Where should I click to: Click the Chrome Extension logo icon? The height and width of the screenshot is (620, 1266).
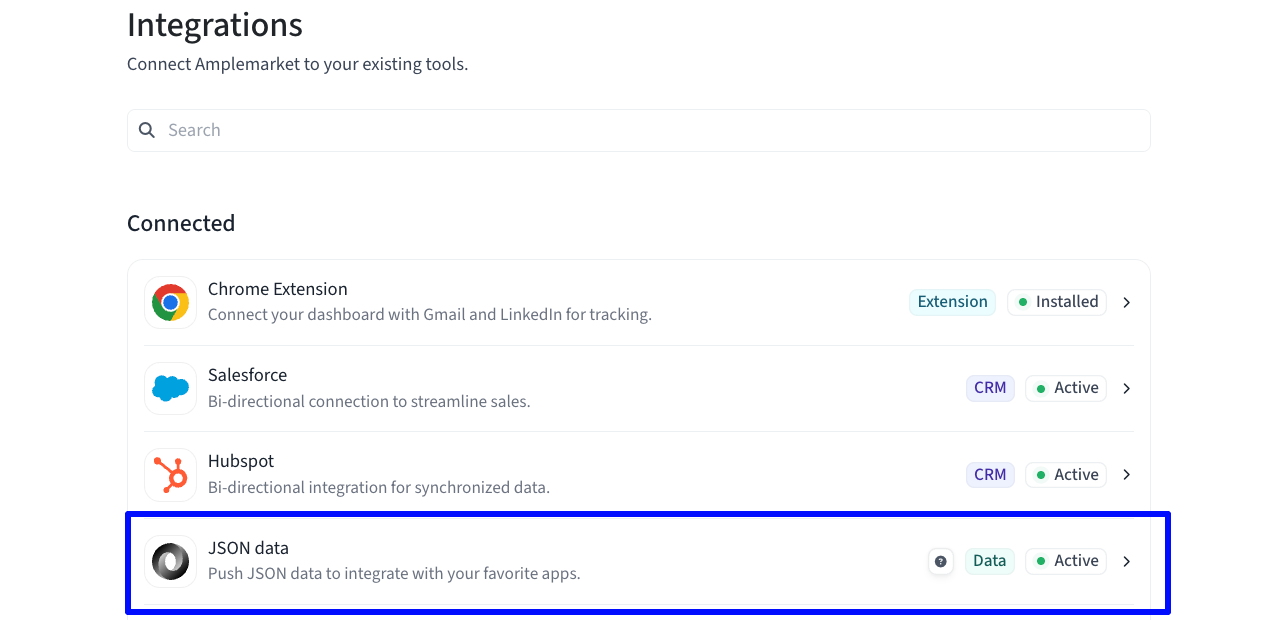pyautogui.click(x=170, y=302)
